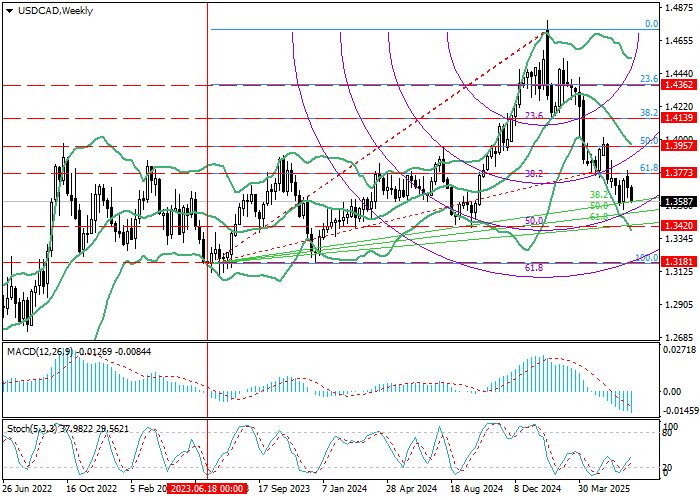Click the 17 Sep 2023 date label

coord(284,488)
